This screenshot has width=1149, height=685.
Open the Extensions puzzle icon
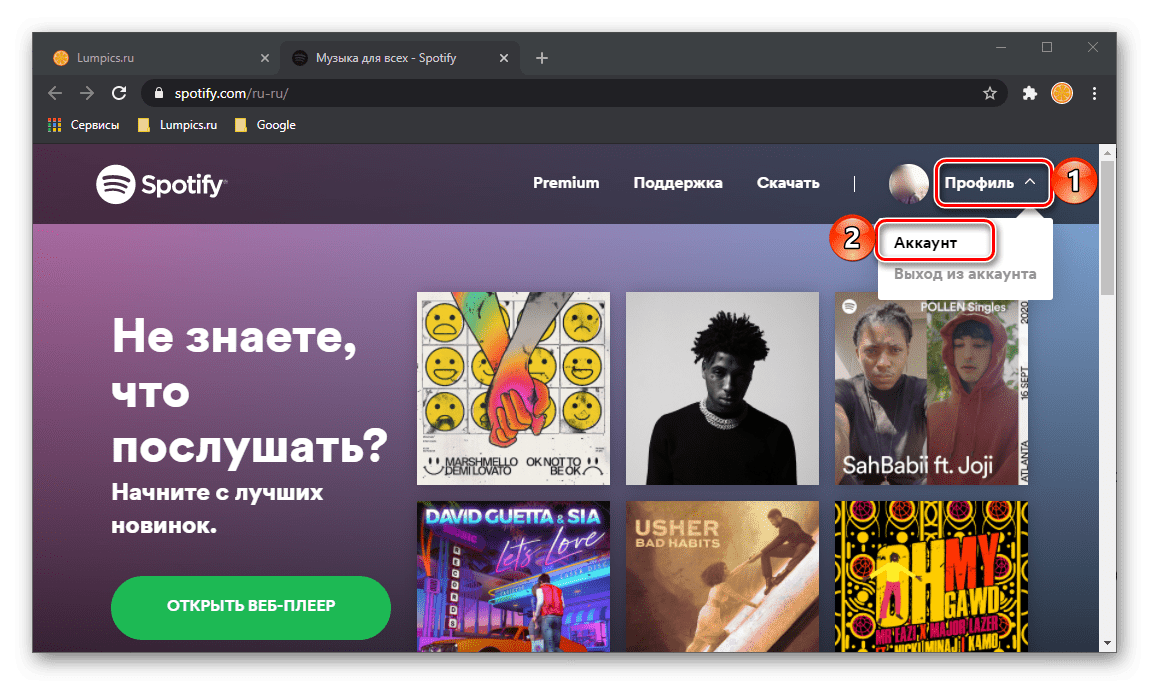click(x=1030, y=93)
